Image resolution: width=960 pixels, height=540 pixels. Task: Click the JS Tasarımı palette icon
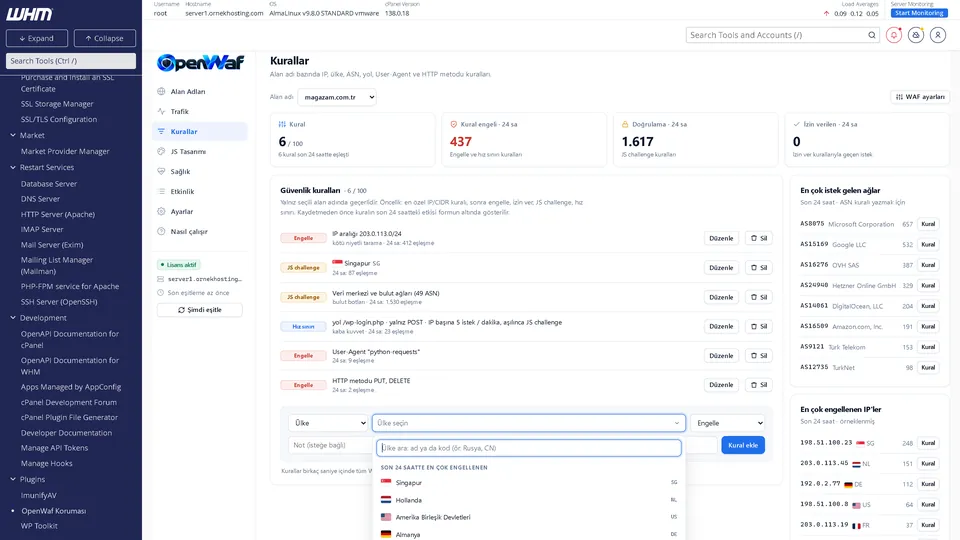tap(161, 151)
